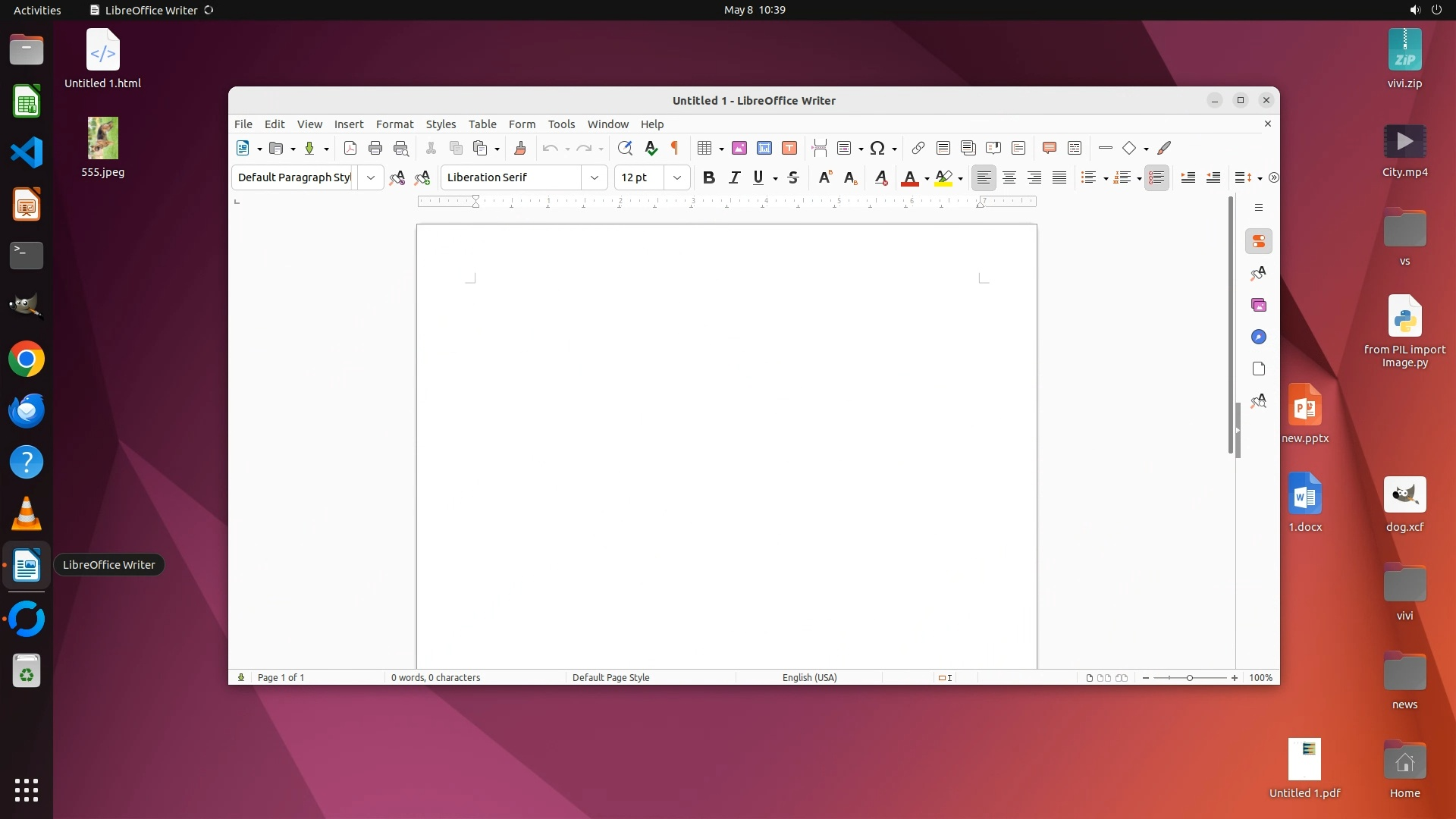Click the Insert Comment toolbar icon
The height and width of the screenshot is (819, 1456).
click(x=1049, y=148)
